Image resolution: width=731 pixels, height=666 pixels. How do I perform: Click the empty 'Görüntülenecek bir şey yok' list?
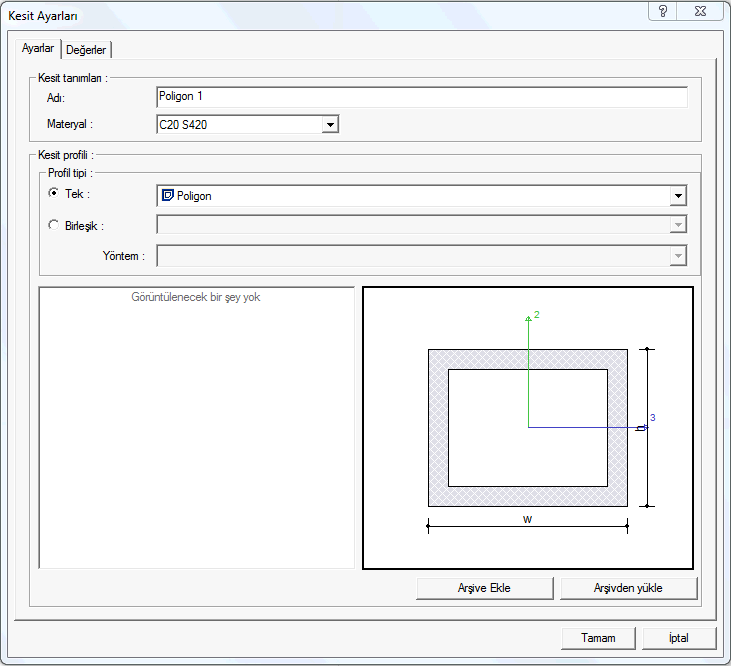196,428
